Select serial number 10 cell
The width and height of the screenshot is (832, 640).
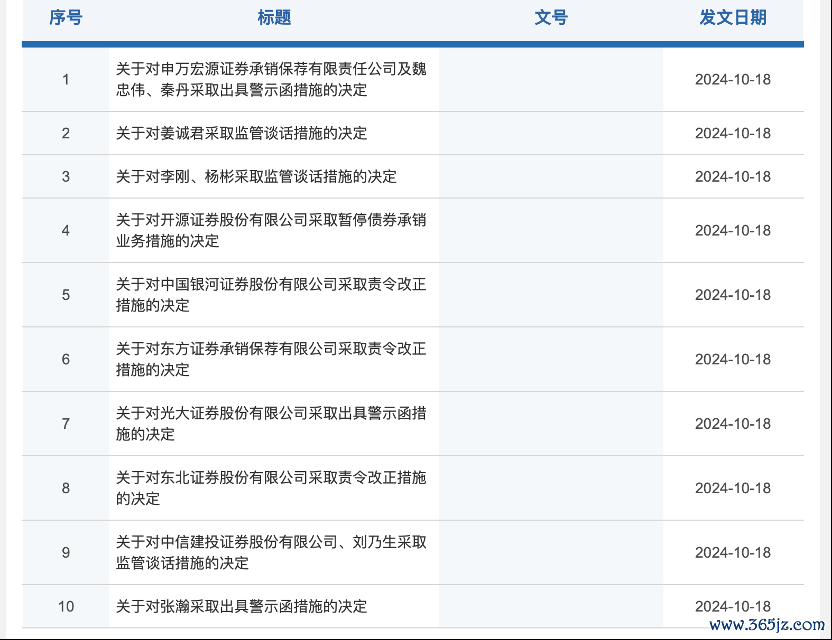tap(66, 607)
